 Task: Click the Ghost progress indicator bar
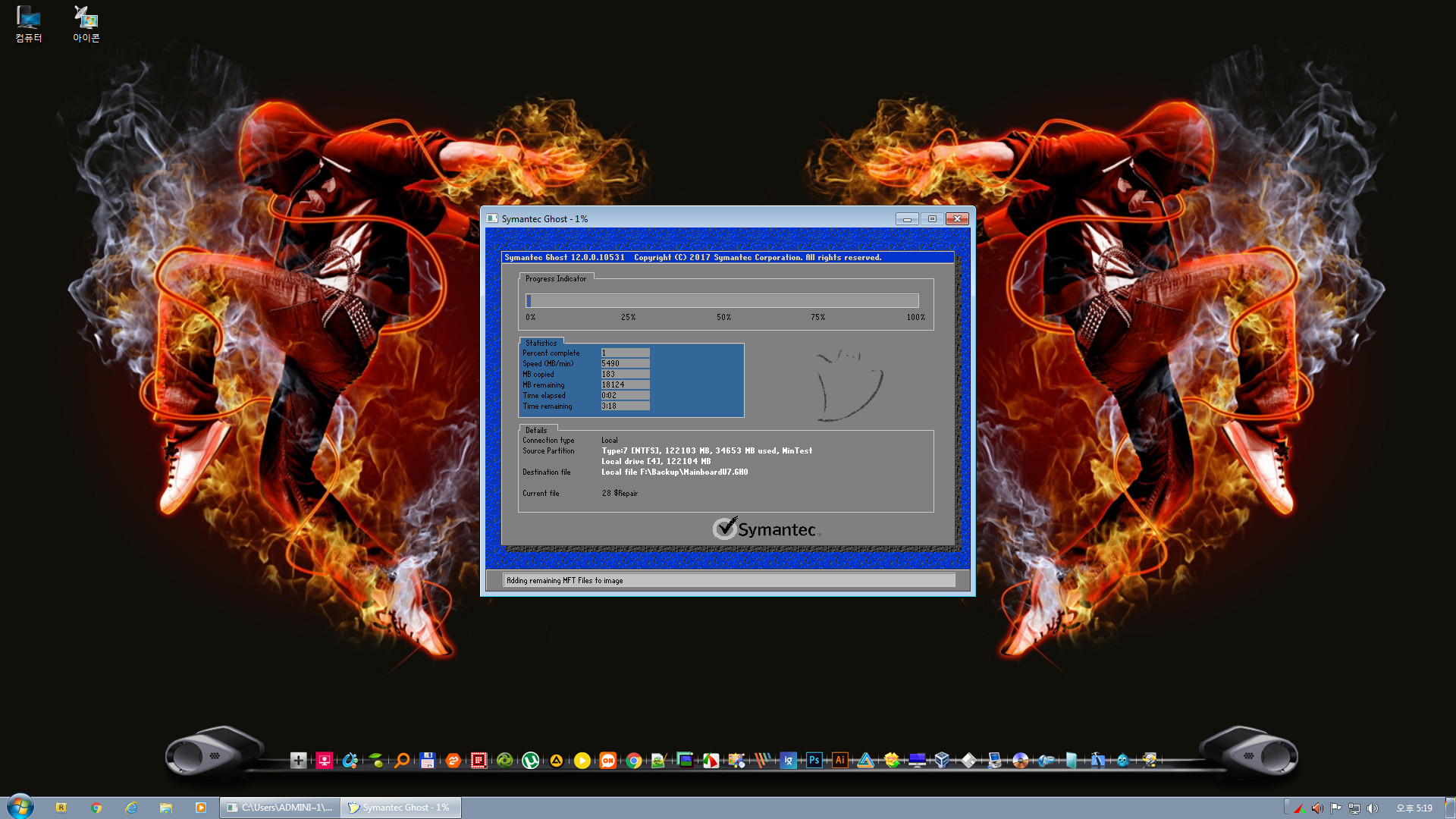pyautogui.click(x=722, y=300)
